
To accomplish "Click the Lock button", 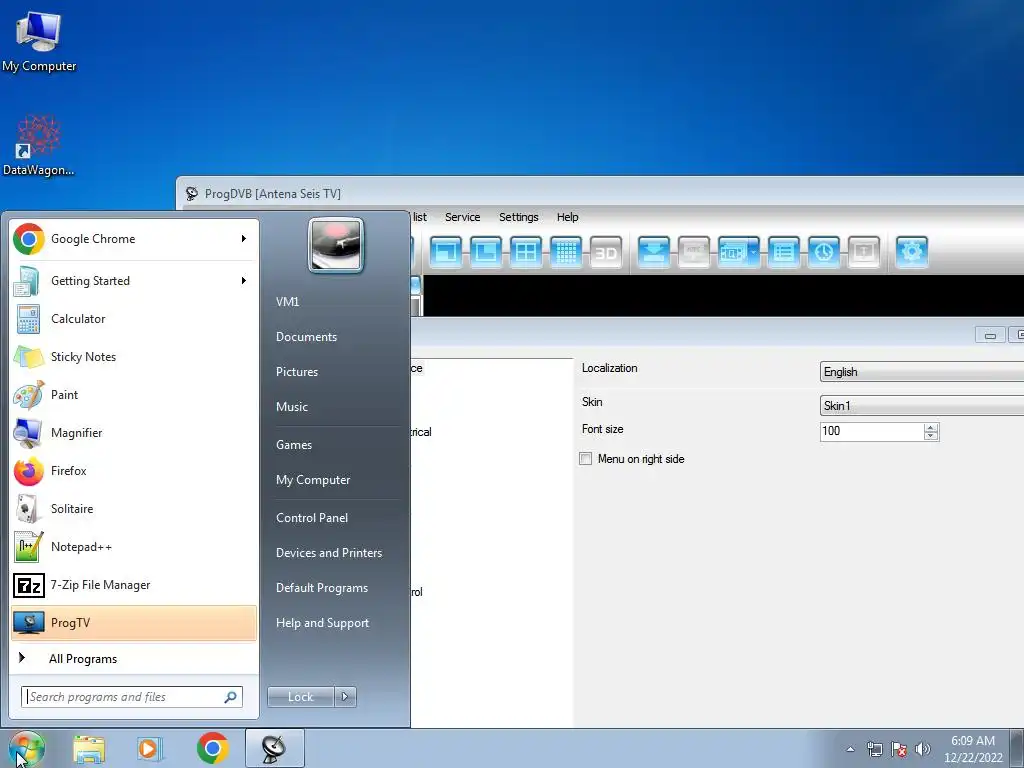I will pyautogui.click(x=300, y=697).
